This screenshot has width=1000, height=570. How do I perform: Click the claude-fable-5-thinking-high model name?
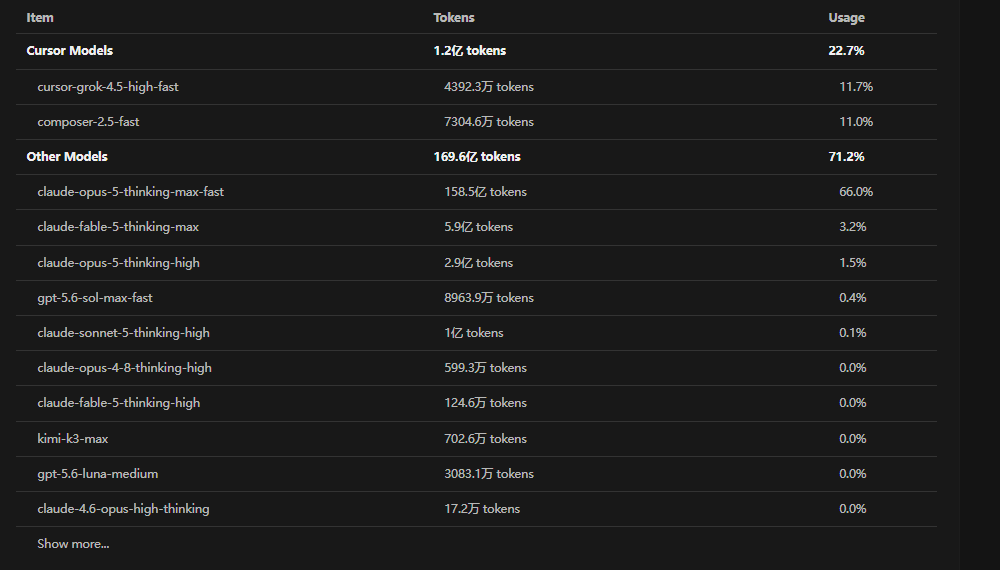tap(119, 403)
